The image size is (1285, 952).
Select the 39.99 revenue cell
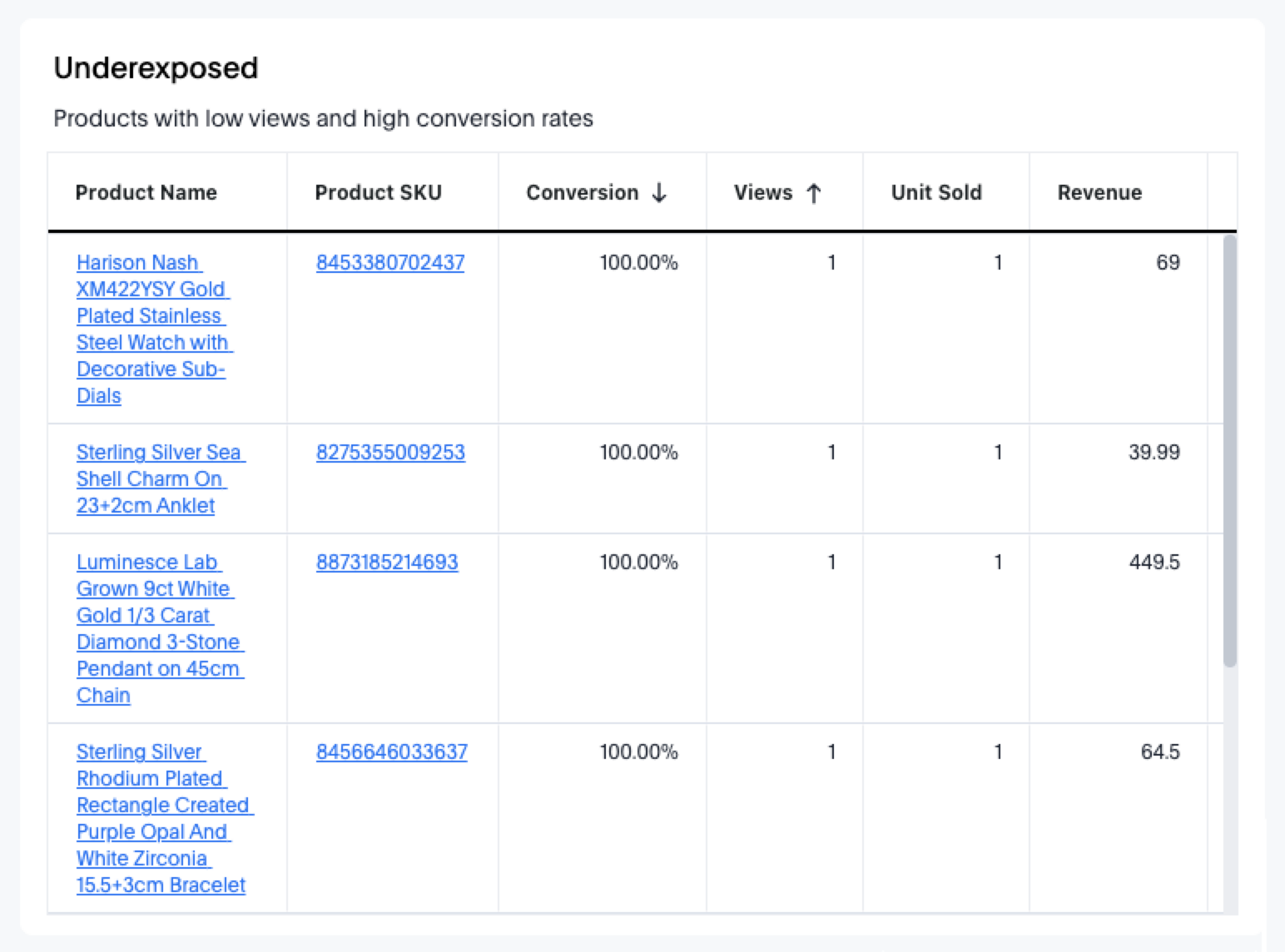pyautogui.click(x=1154, y=453)
